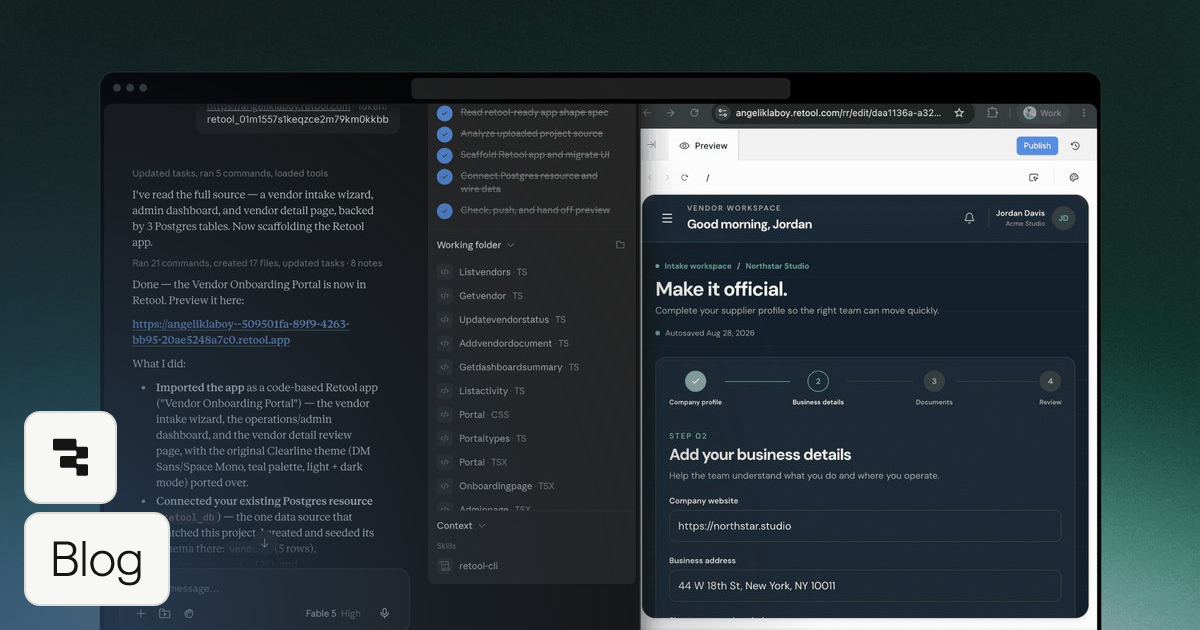Toggle the 'Analyze uploaded project source' task check
The width and height of the screenshot is (1200, 630).
click(445, 134)
